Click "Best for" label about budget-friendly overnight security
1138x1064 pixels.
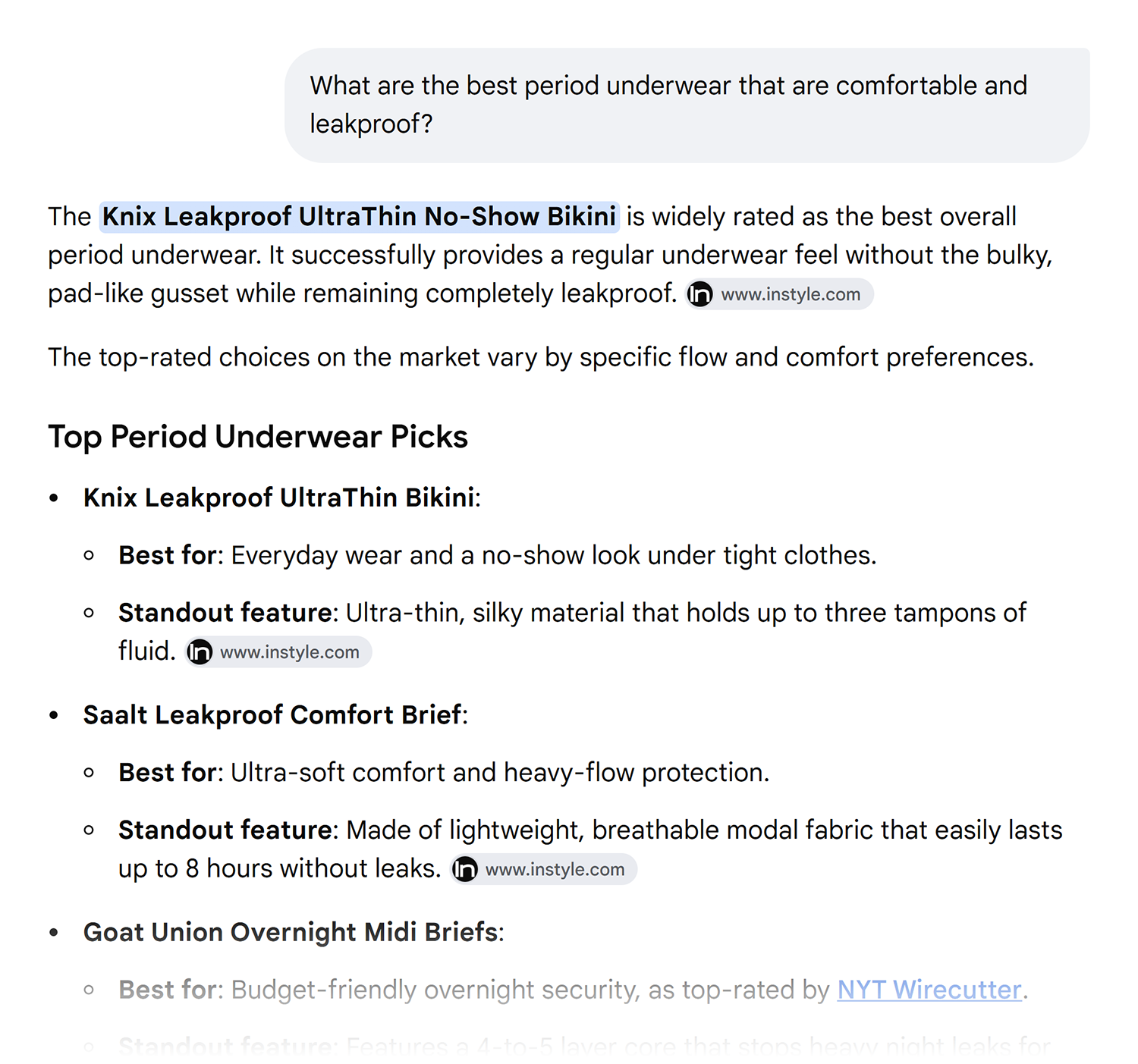168,990
